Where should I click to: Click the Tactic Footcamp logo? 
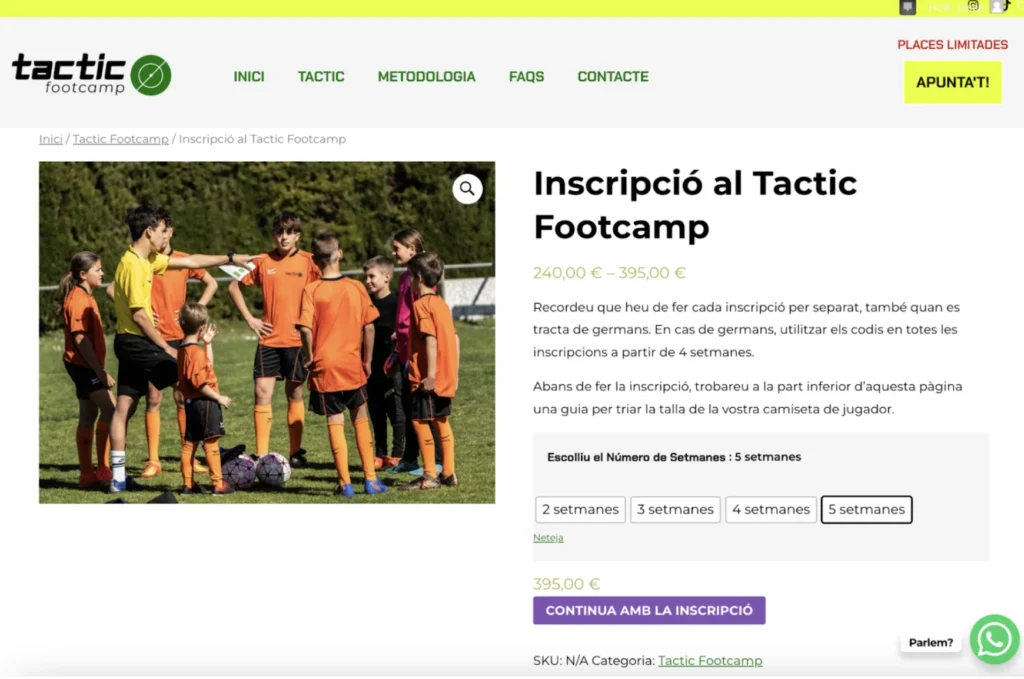[91, 74]
